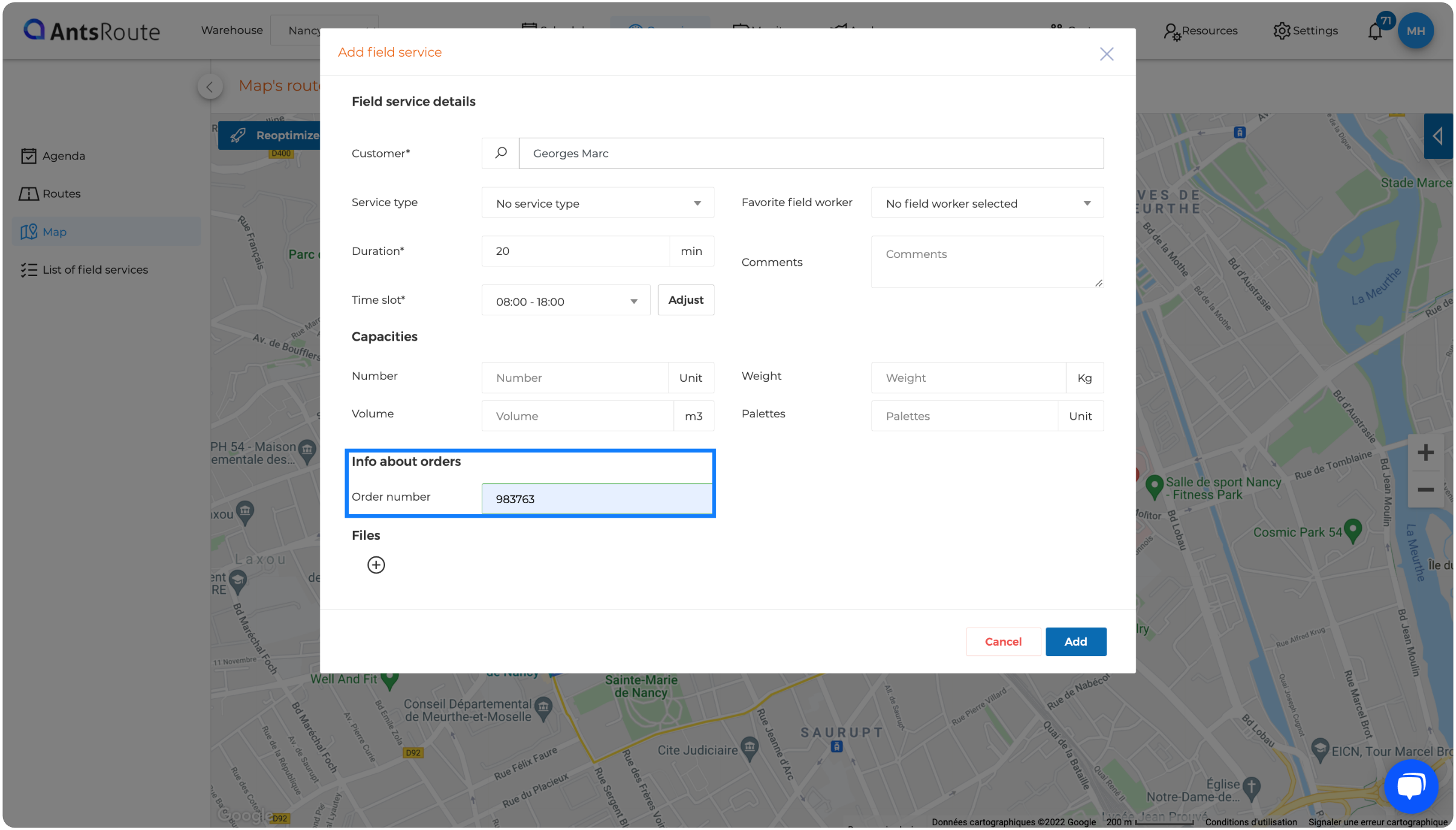Click the Laxou school map pin

[x=238, y=582]
